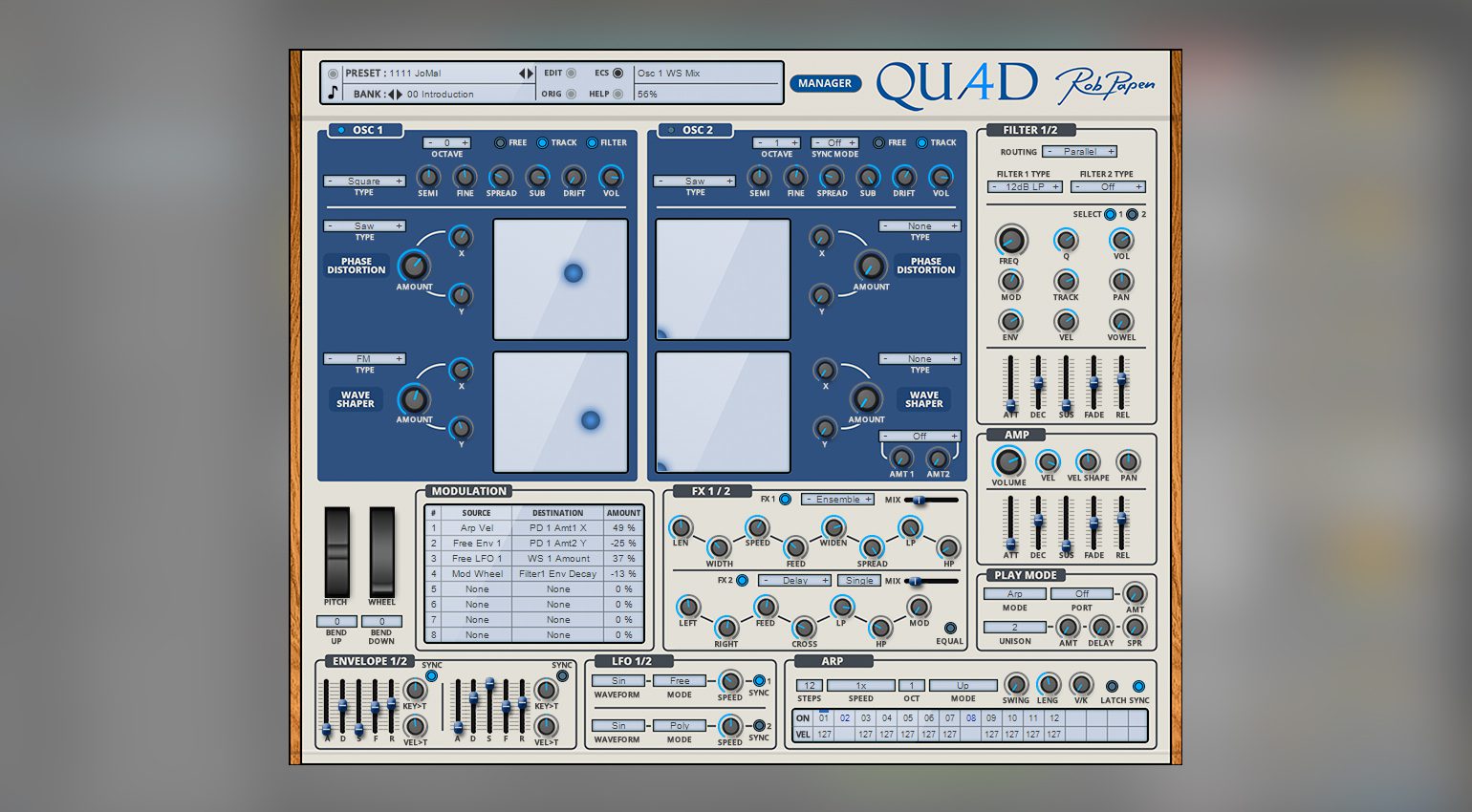Open FILTER 1 TYPE 12dB LP selector

pos(1025,187)
